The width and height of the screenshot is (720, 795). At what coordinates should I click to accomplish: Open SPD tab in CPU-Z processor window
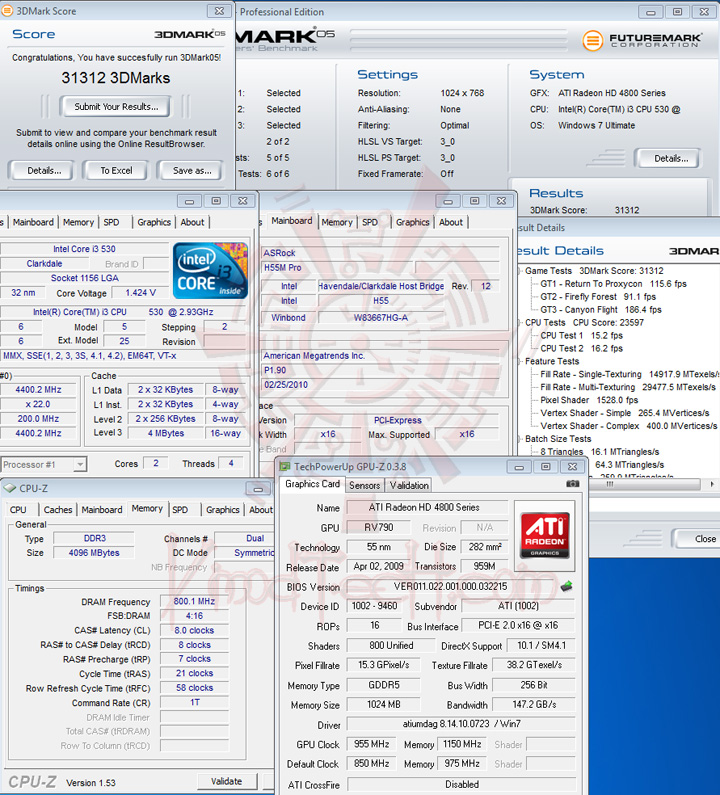pyautogui.click(x=111, y=222)
